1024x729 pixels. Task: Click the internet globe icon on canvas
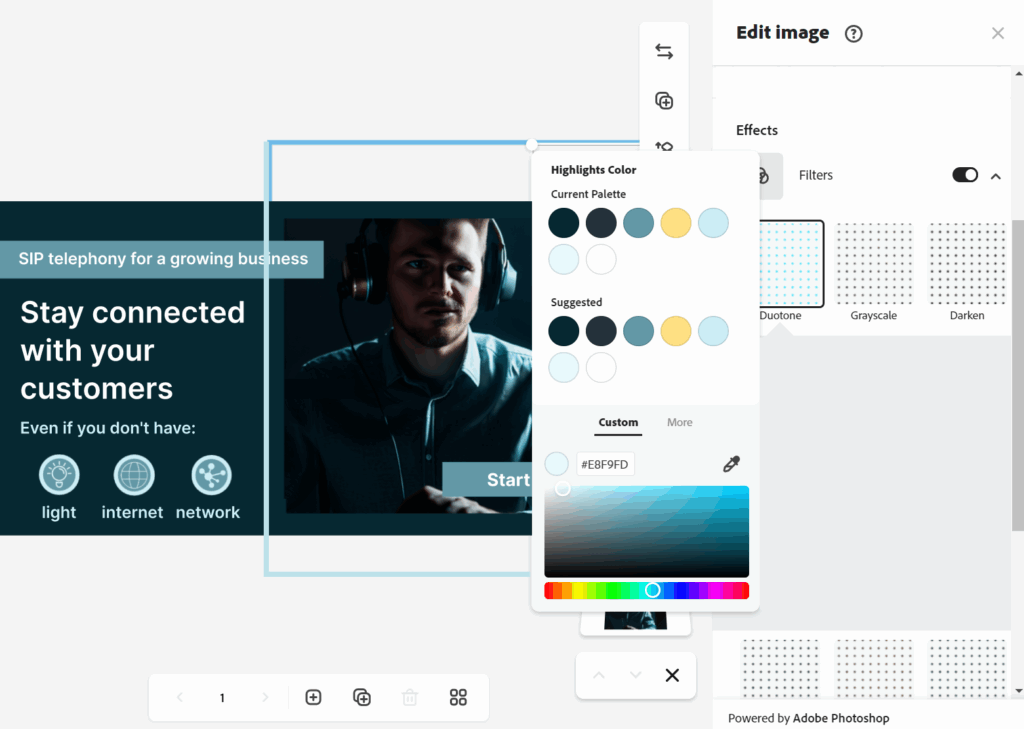(x=134, y=475)
